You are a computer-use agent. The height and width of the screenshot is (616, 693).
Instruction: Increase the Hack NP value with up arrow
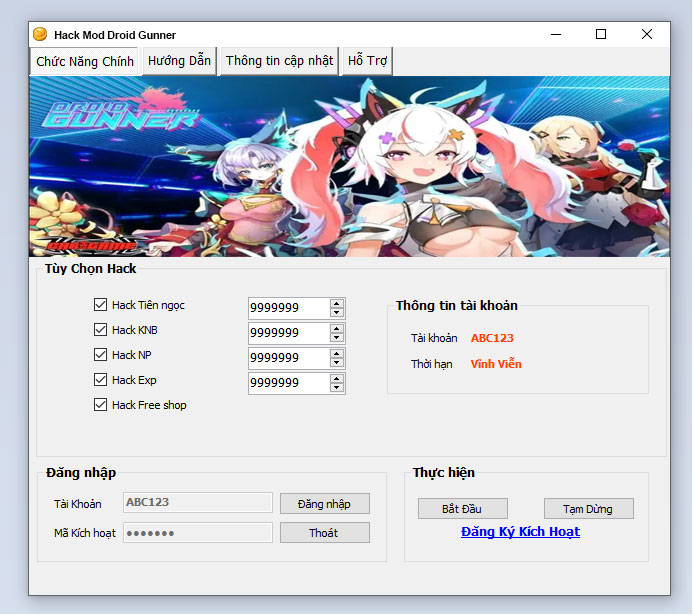pos(337,354)
